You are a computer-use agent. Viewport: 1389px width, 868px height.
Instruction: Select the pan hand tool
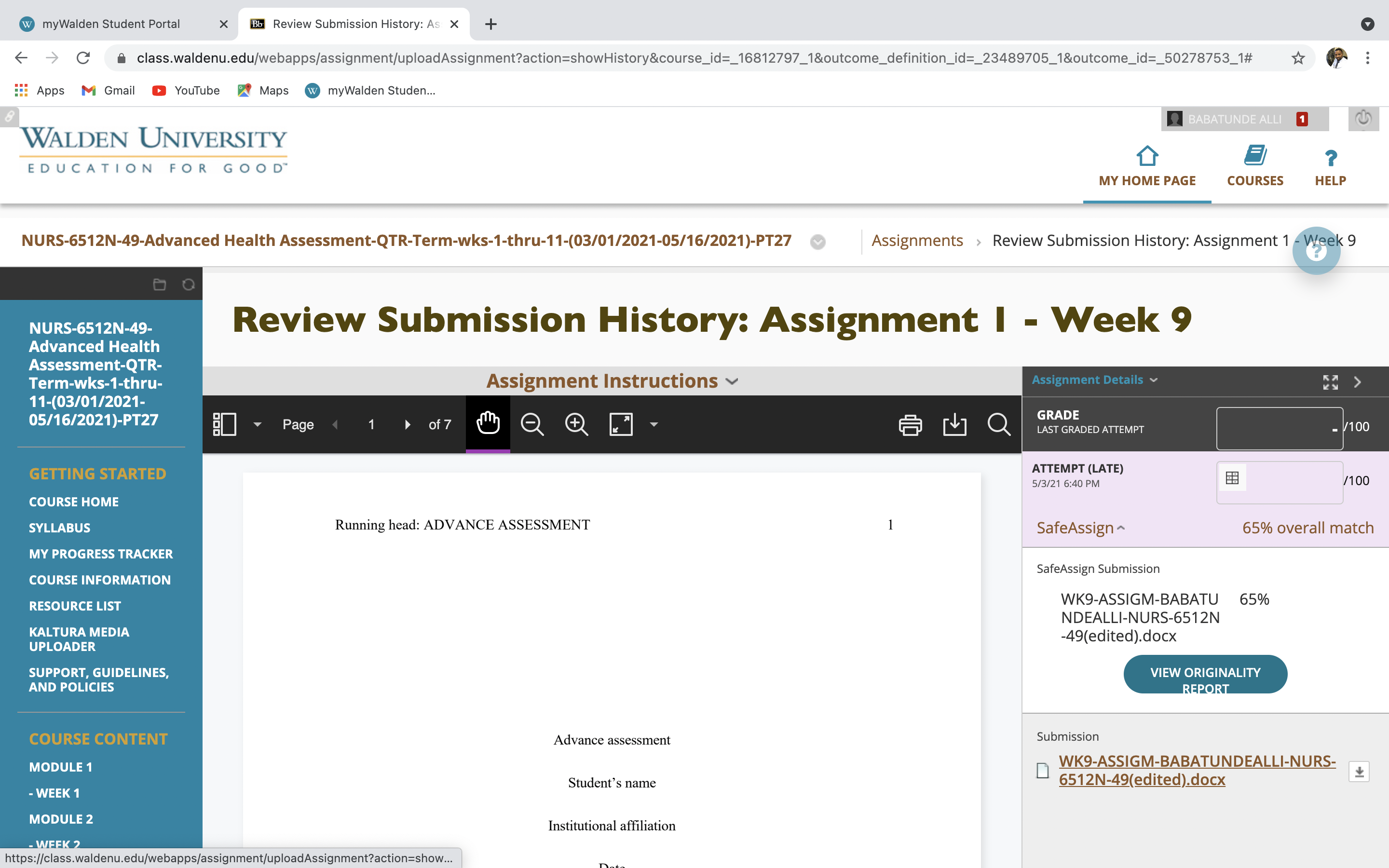point(488,424)
